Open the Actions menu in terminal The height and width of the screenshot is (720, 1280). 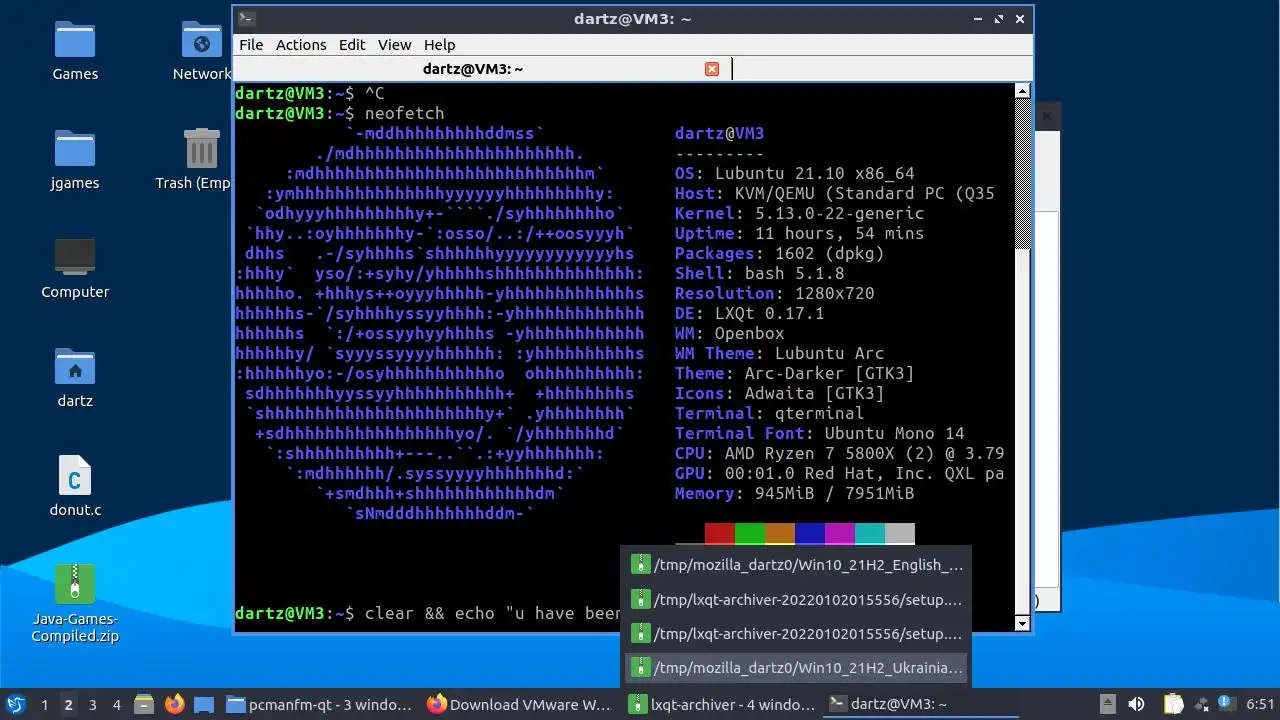click(301, 45)
